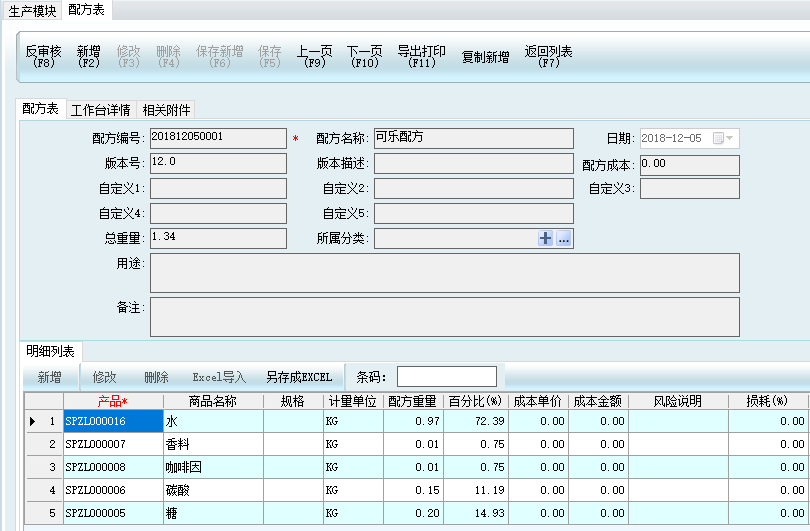Go to previous record with 上一页

315,56
